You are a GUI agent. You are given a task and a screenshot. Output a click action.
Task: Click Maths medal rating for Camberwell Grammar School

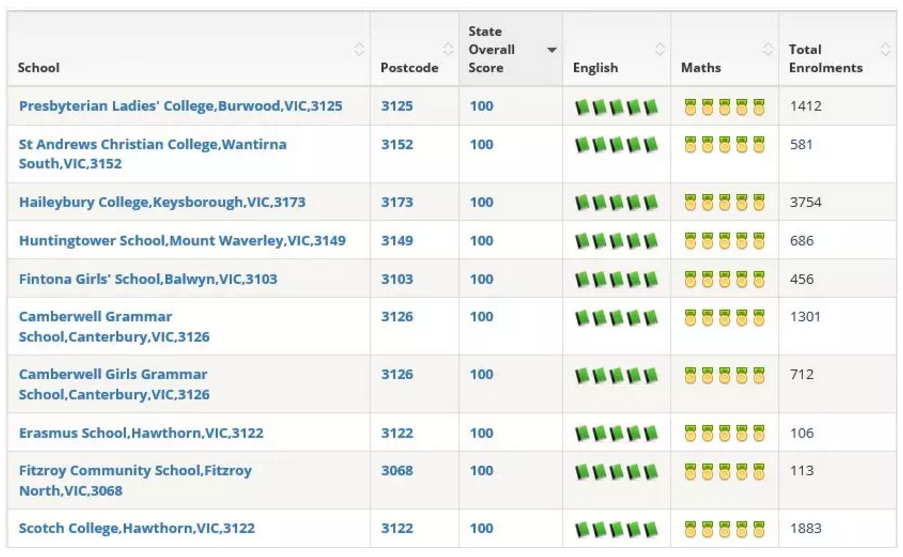724,318
